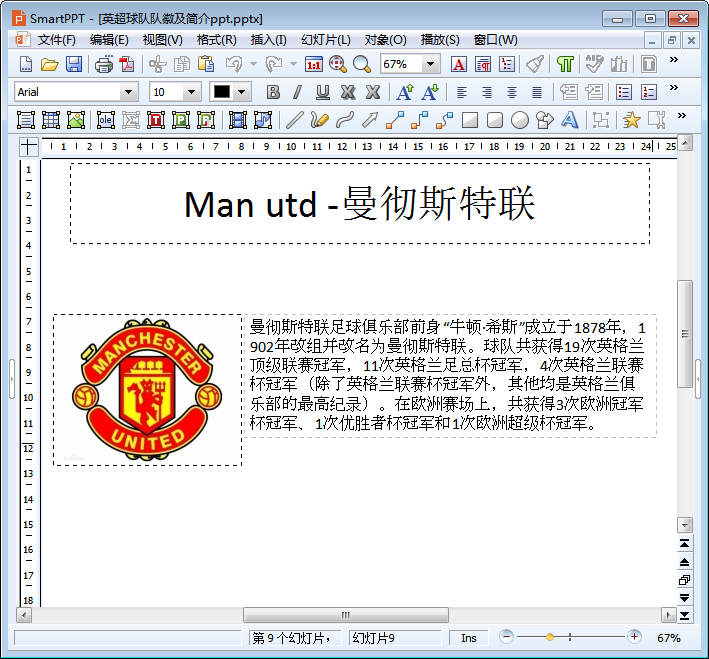Toggle bulleted list icon

click(624, 92)
